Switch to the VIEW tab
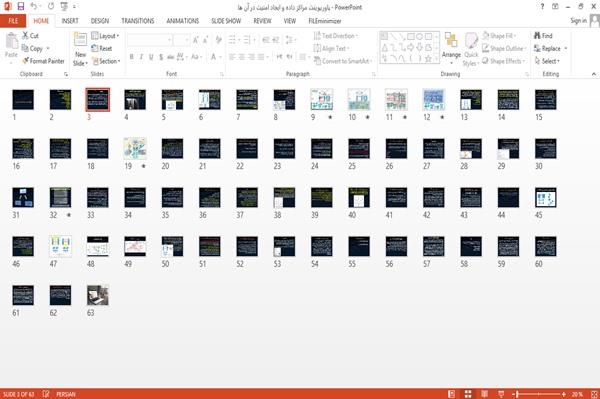Viewport: 600px width, 399px height. [290, 21]
